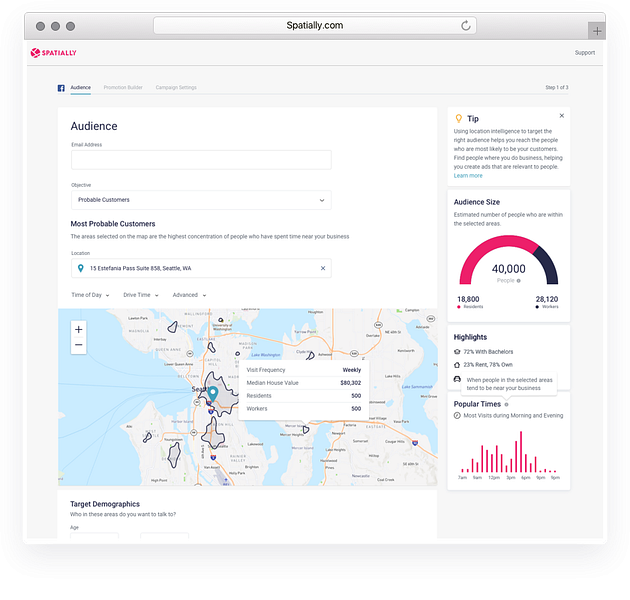This screenshot has width=630, height=600.
Task: Click the info icon next to Popular Times
Action: [x=506, y=404]
